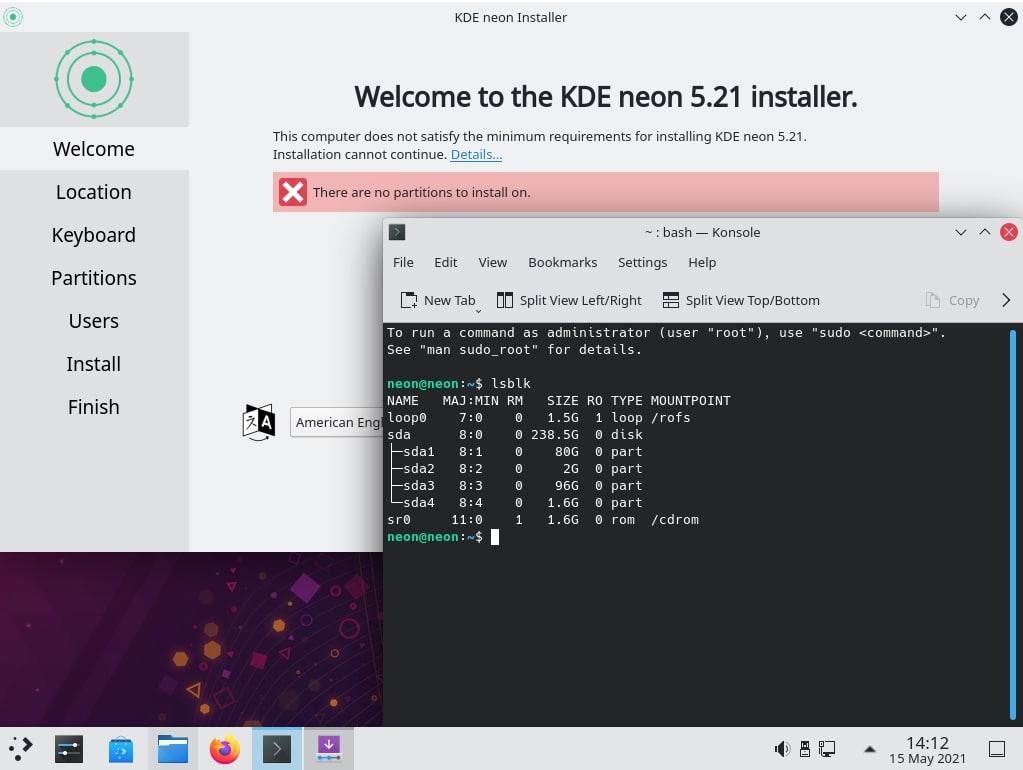The height and width of the screenshot is (770, 1023).
Task: Minimize the KDE neon Installer window
Action: tap(960, 17)
